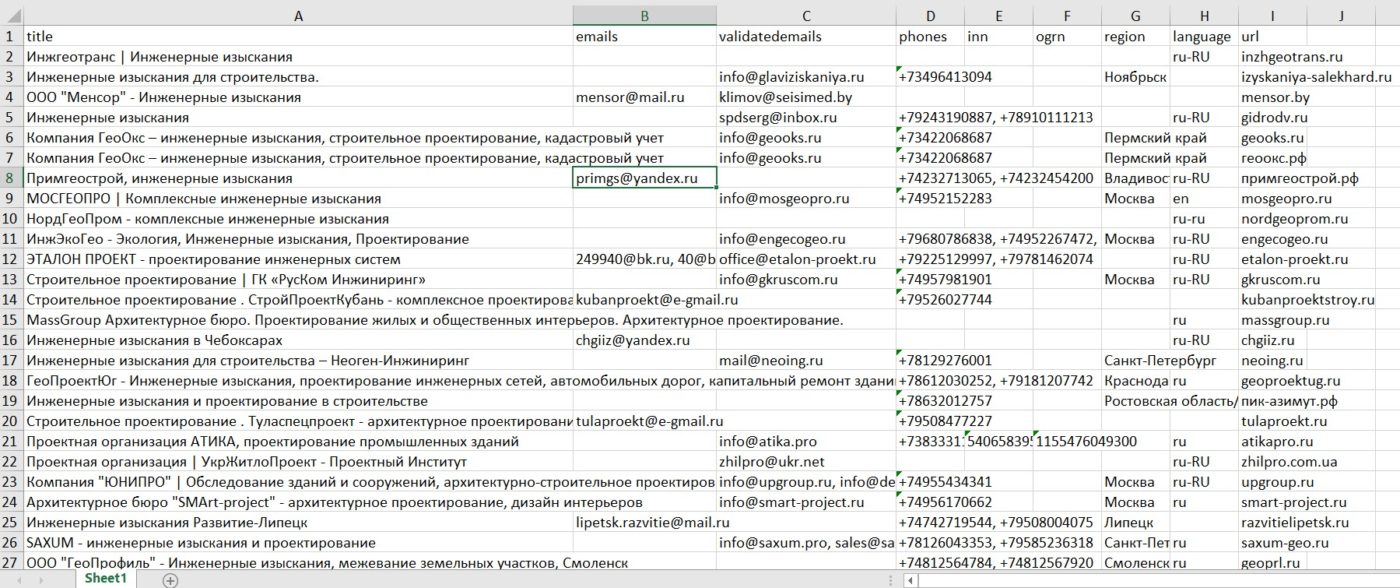The image size is (1400, 588).
Task: Select the title cell МОСГЕОПРО row 9
Action: click(x=298, y=198)
